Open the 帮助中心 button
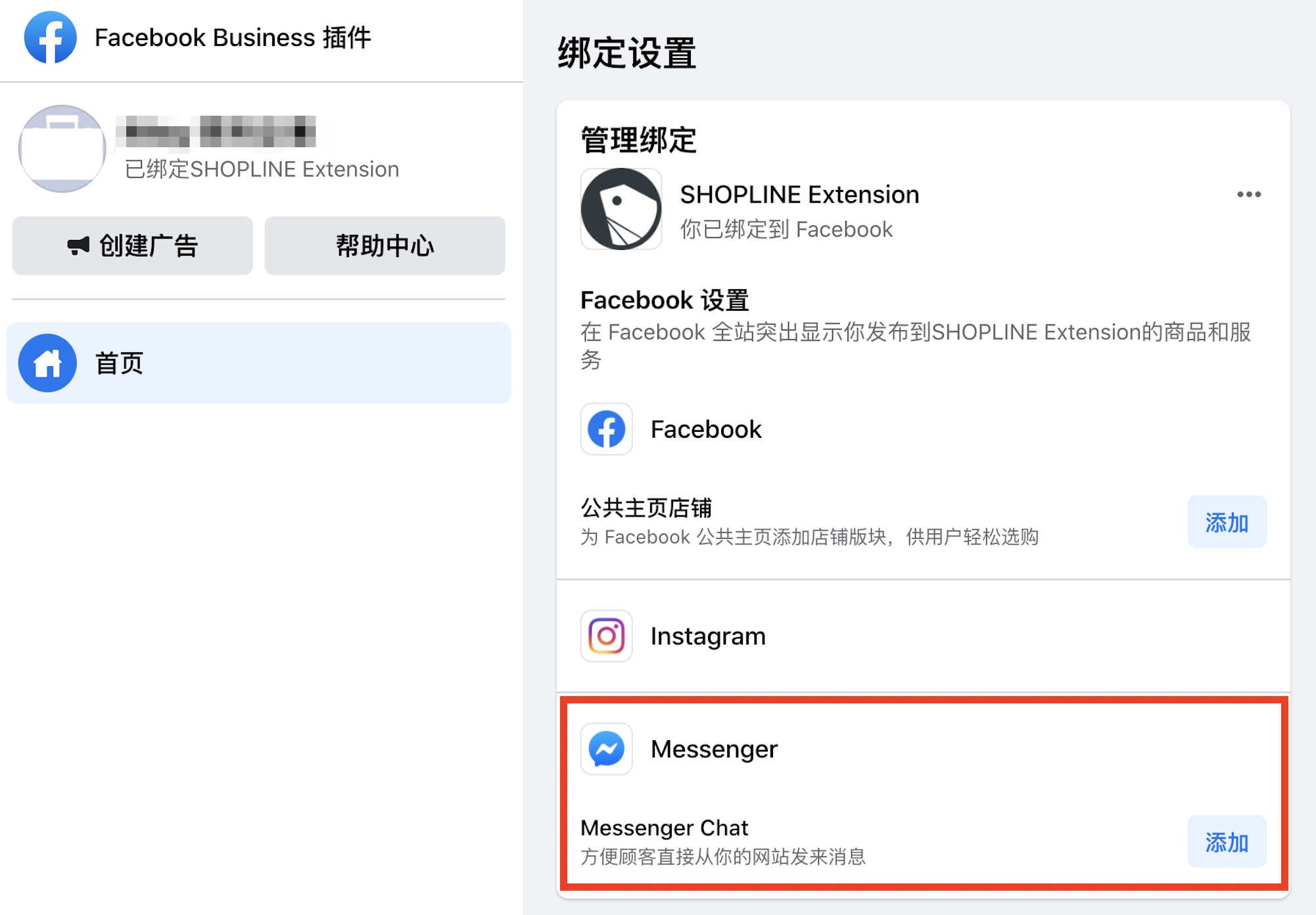The image size is (1316, 915). click(x=385, y=246)
